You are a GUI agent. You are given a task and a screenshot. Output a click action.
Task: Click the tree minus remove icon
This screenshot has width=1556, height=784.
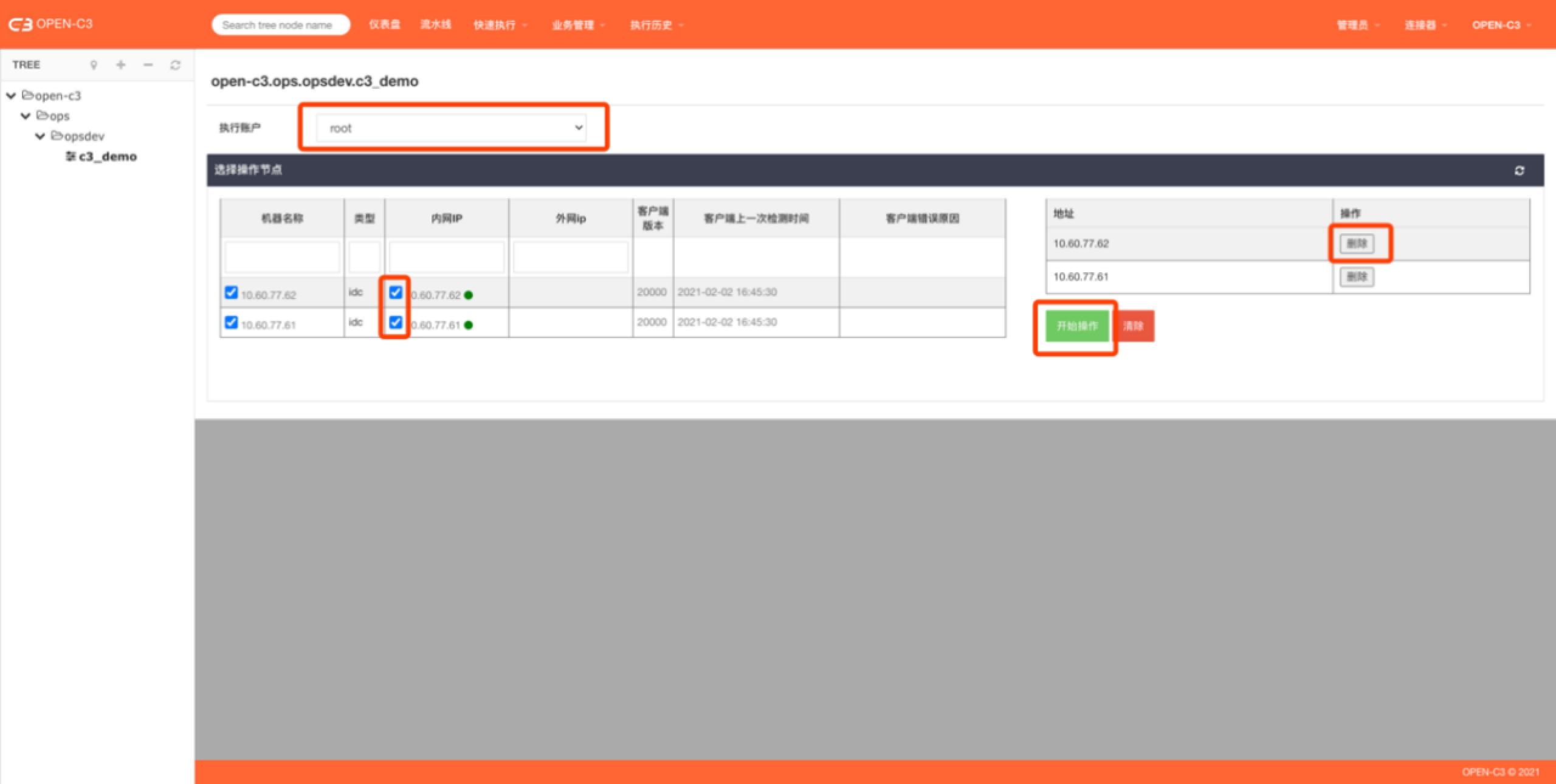coord(148,65)
